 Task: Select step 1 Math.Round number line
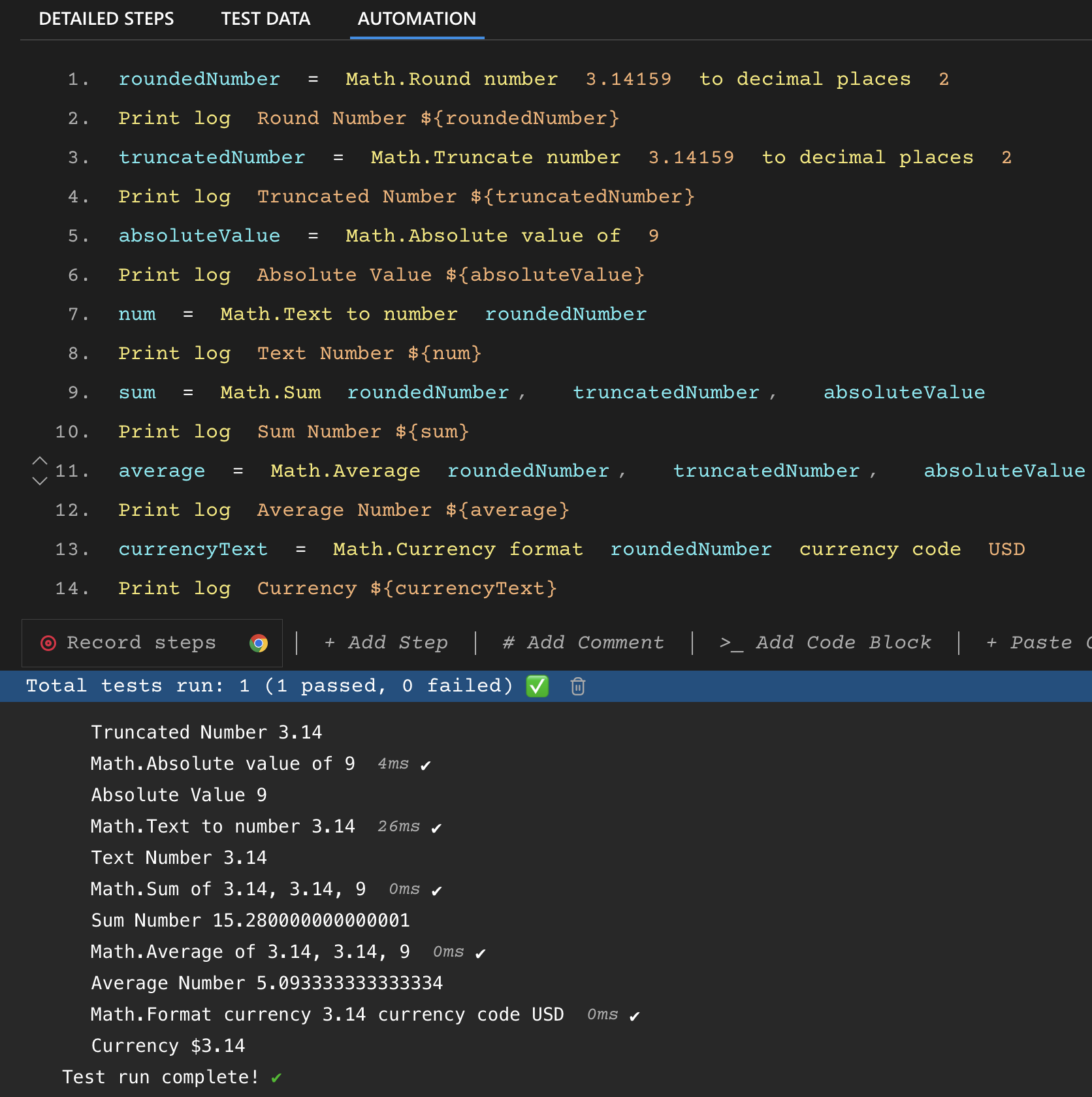[451, 79]
